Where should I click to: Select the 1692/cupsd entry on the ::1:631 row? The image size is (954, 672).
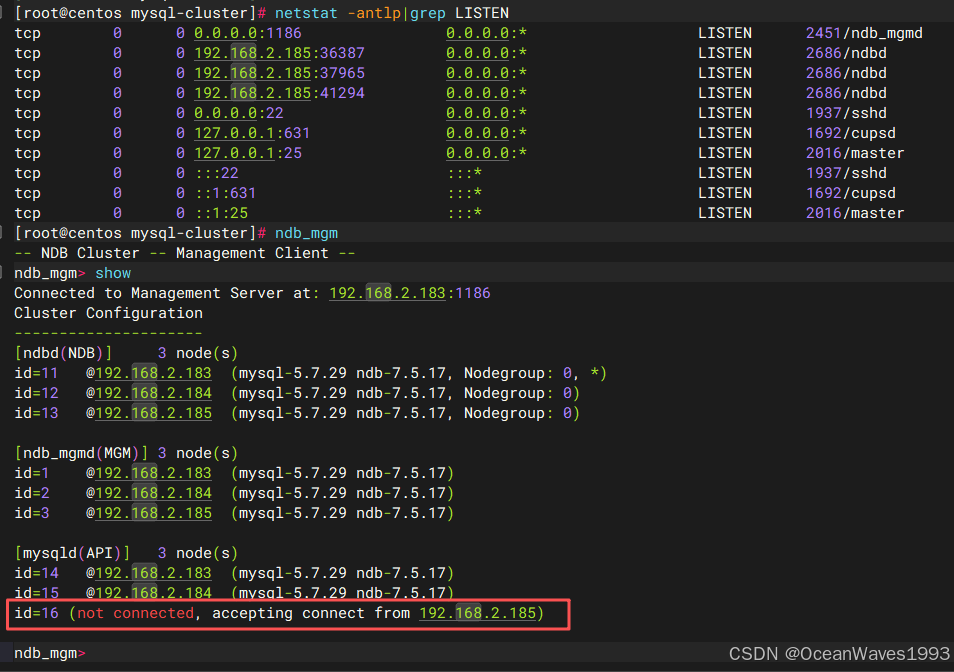[851, 193]
